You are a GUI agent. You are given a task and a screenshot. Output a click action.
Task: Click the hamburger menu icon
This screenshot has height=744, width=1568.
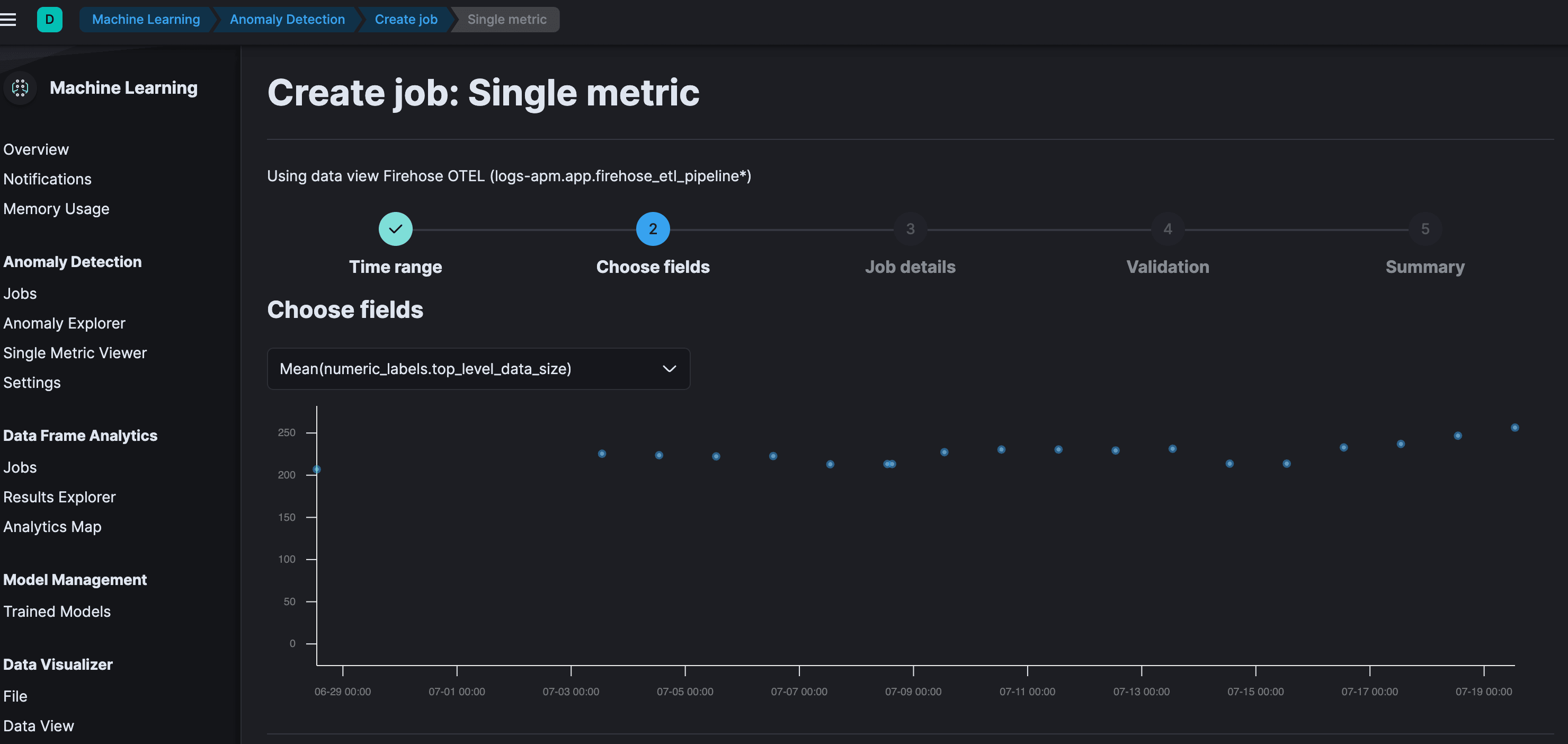(x=8, y=19)
